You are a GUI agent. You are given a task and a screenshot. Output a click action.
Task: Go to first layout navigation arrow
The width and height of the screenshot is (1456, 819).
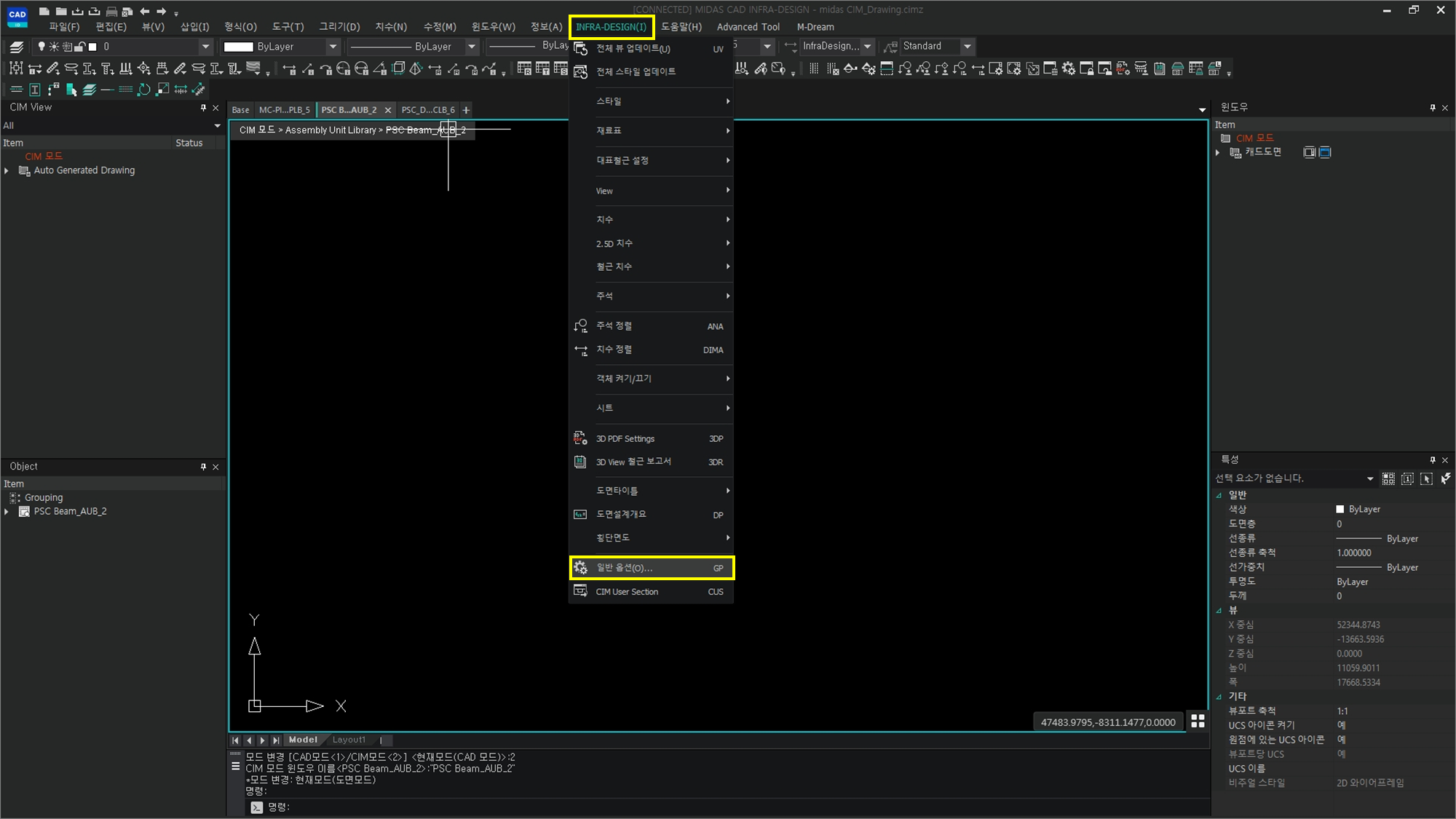coord(235,740)
